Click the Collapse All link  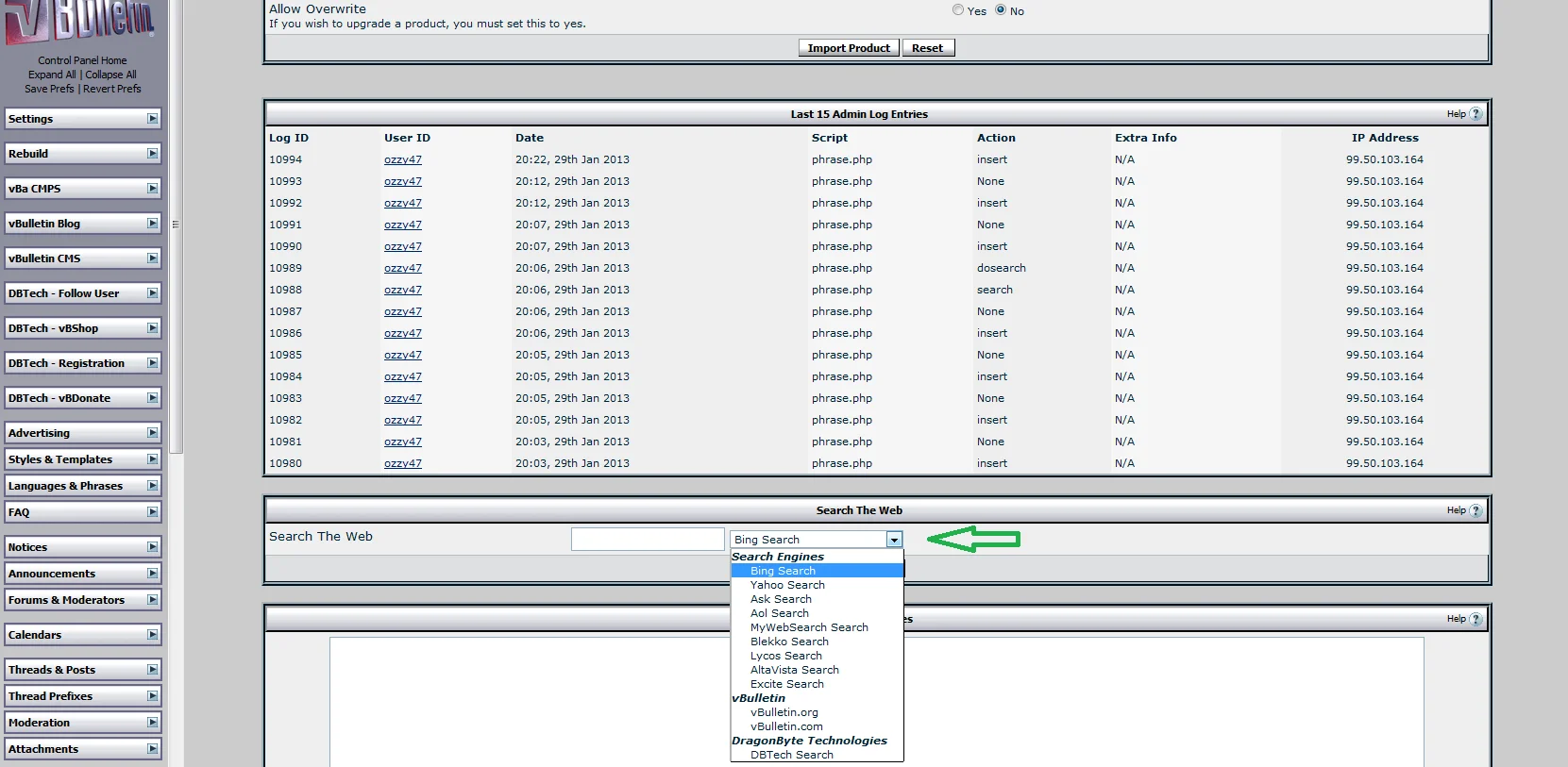tap(110, 75)
